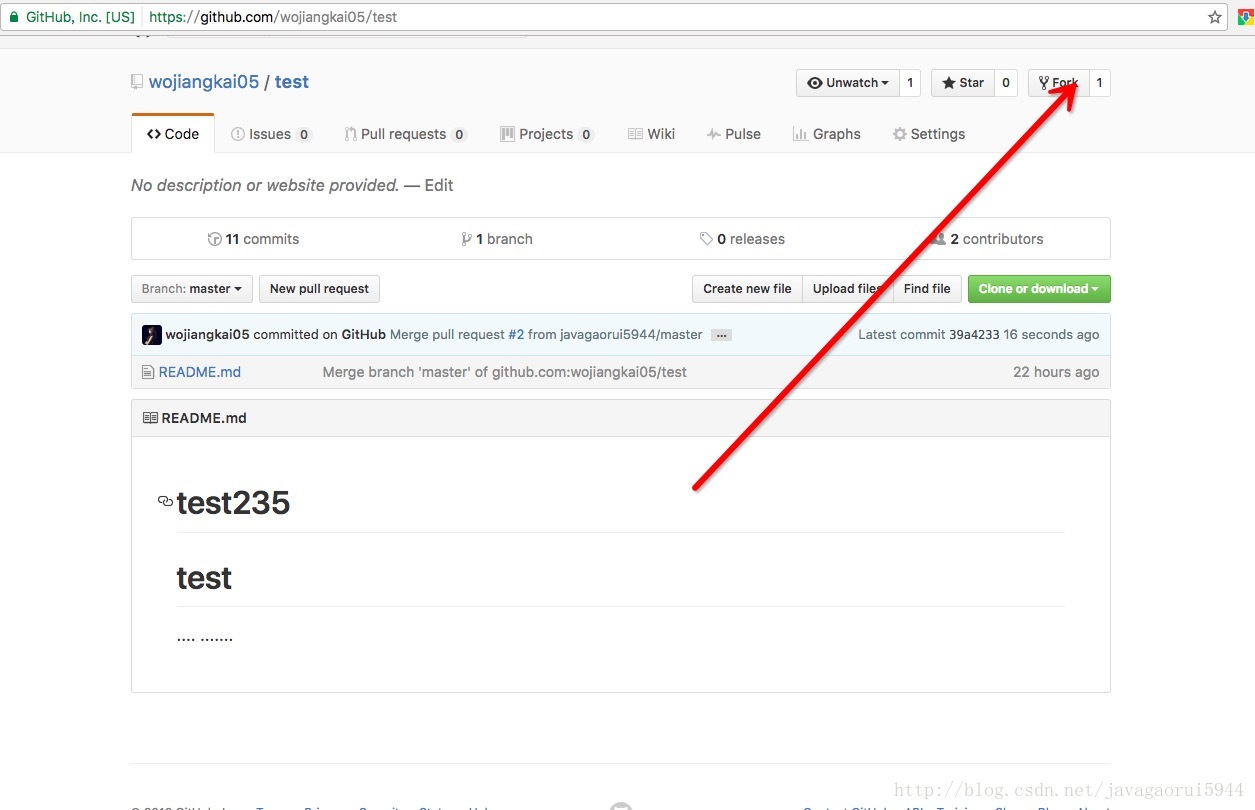Click the repository book icon
The height and width of the screenshot is (810, 1255).
coord(137,82)
